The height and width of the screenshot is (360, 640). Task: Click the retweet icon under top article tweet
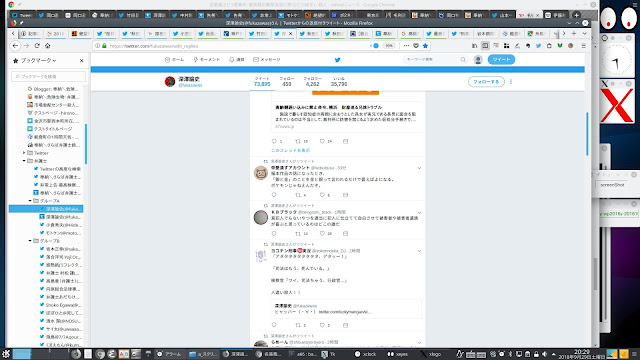(x=298, y=141)
